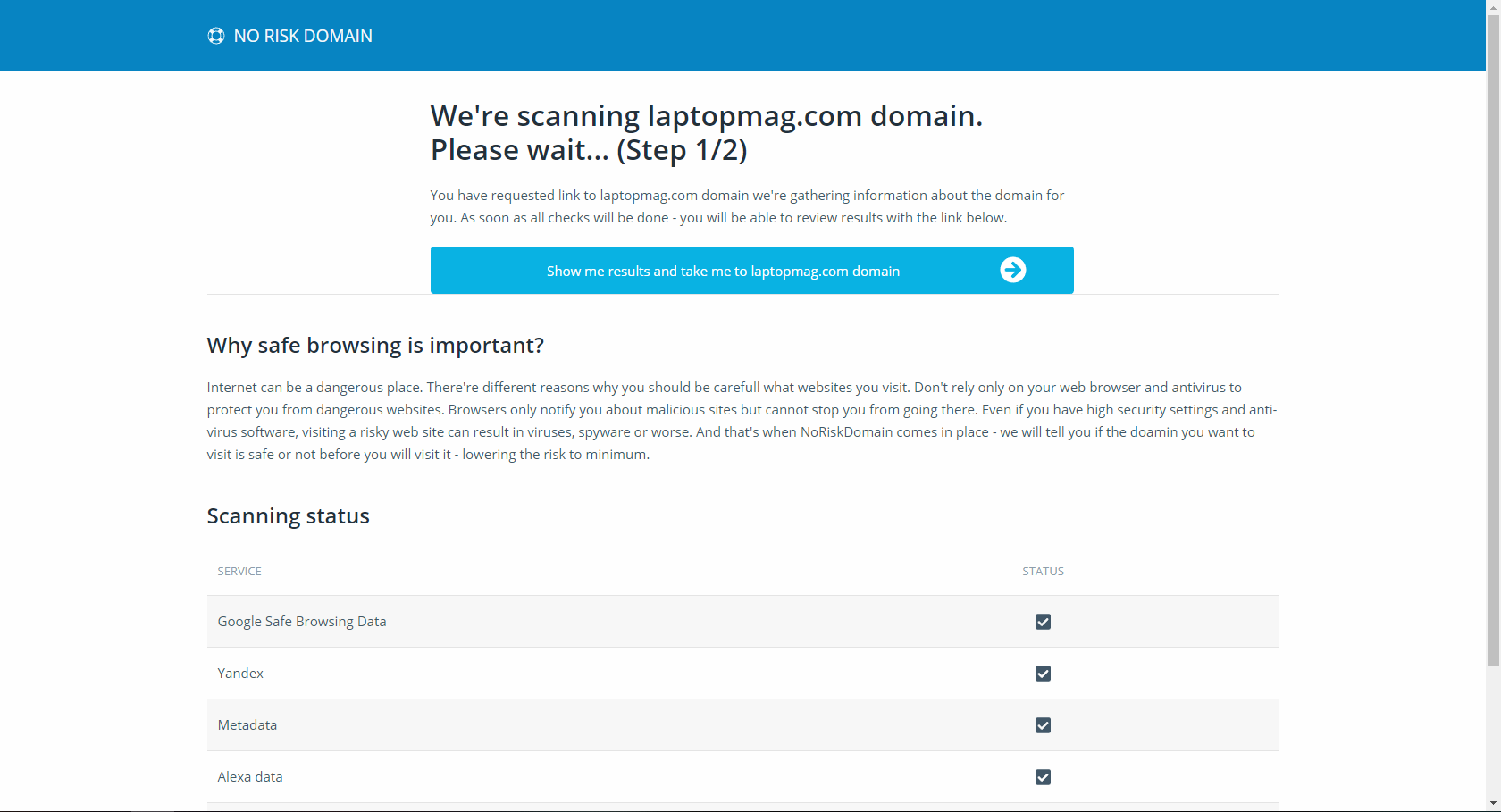The image size is (1501, 812).
Task: Select the Yandex service label
Action: (x=240, y=674)
